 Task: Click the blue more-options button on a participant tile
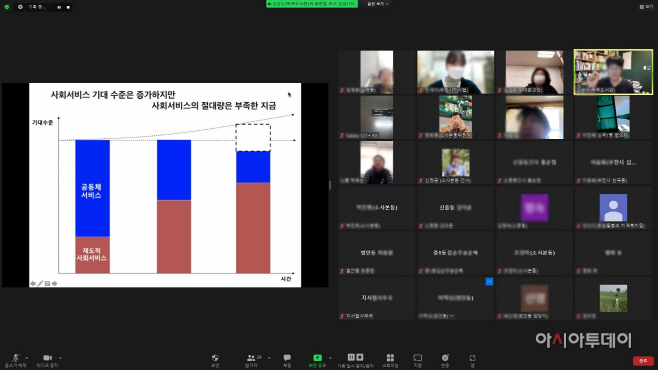tap(489, 282)
